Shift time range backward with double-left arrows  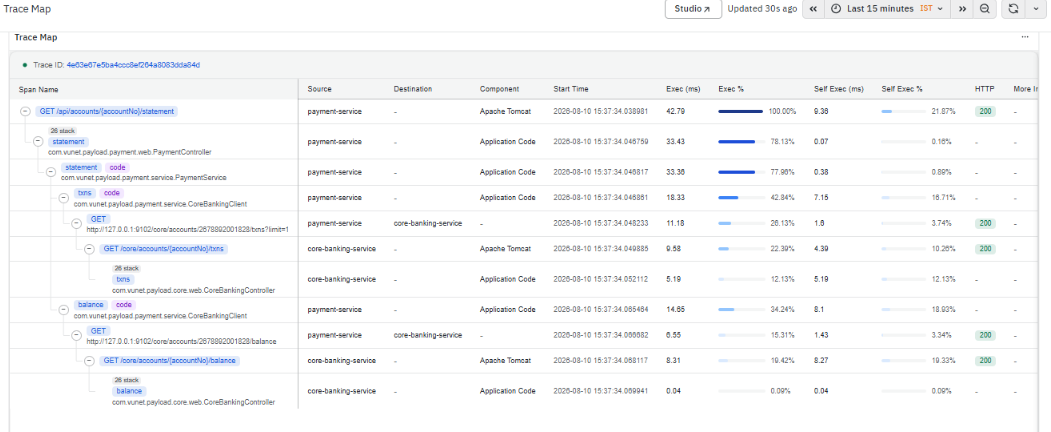coord(812,9)
